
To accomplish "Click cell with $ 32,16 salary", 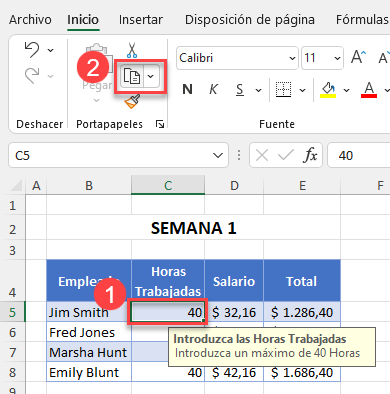I will 234,312.
